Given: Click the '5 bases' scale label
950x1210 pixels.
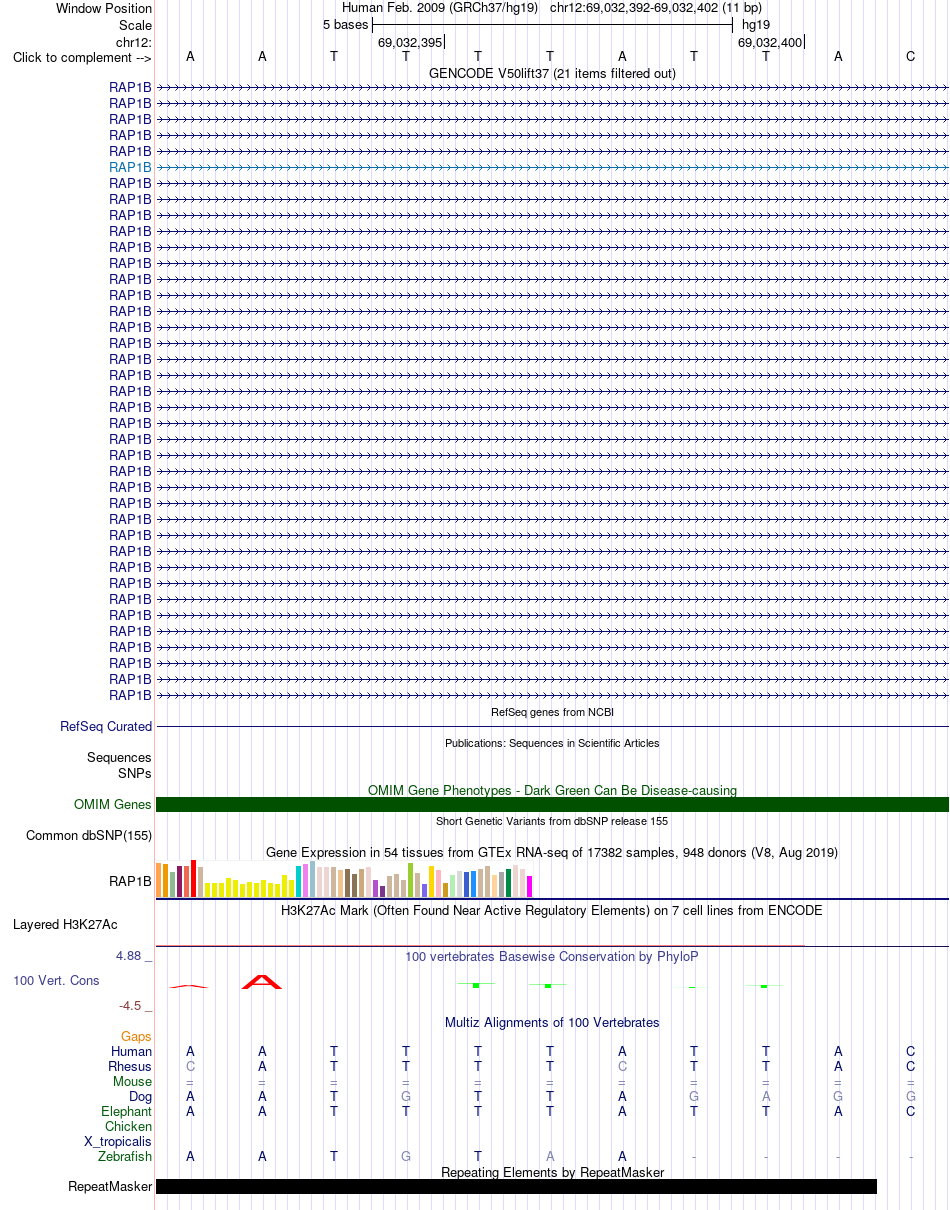Looking at the screenshot, I should pos(345,24).
